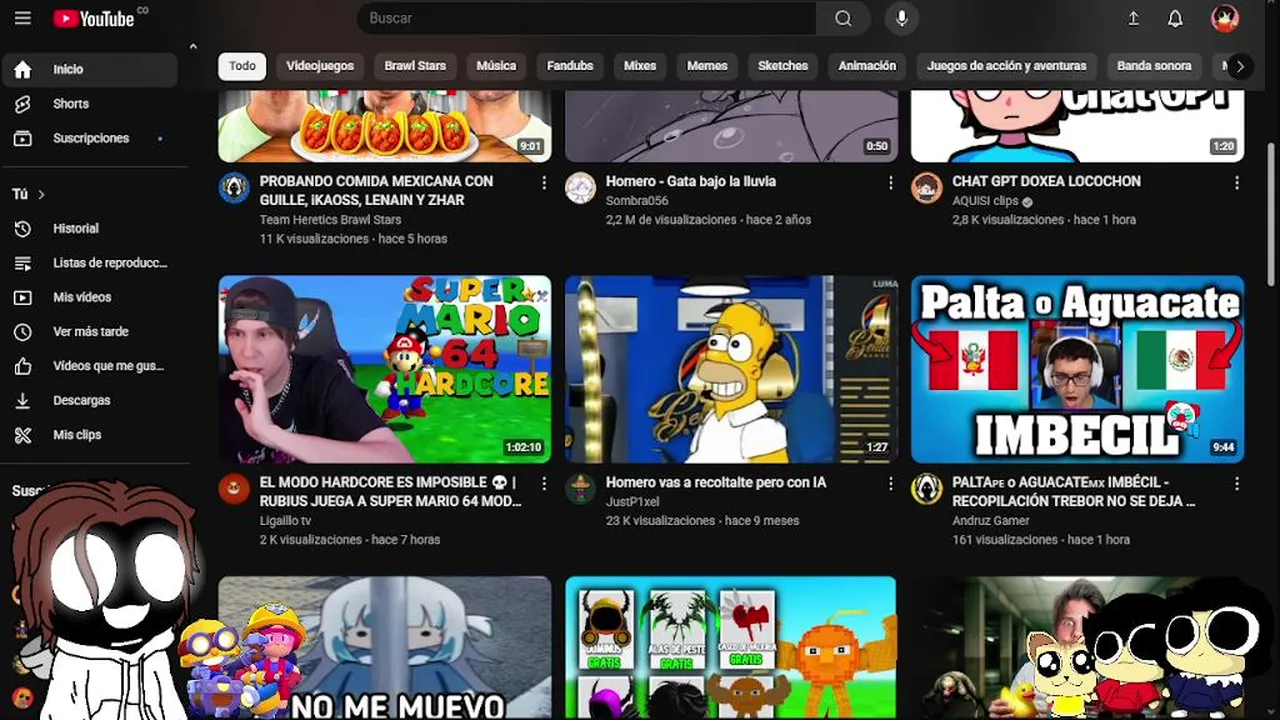Click Team Heretics Brawl Stars channel avatar

pos(234,188)
